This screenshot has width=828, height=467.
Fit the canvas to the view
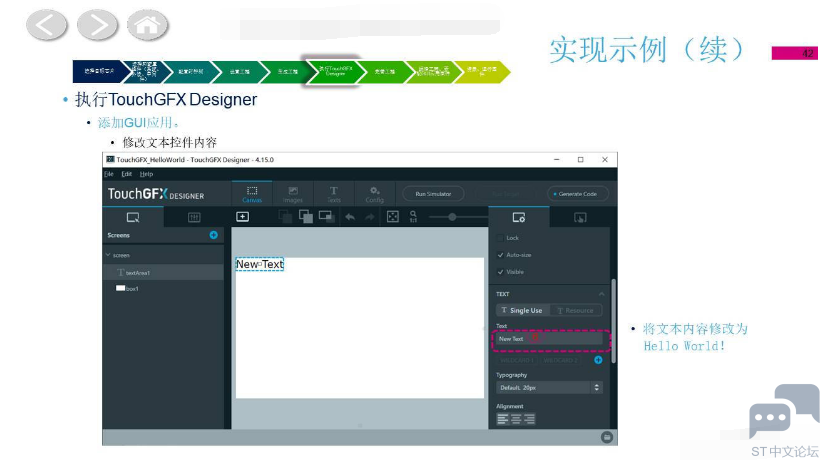(x=392, y=217)
